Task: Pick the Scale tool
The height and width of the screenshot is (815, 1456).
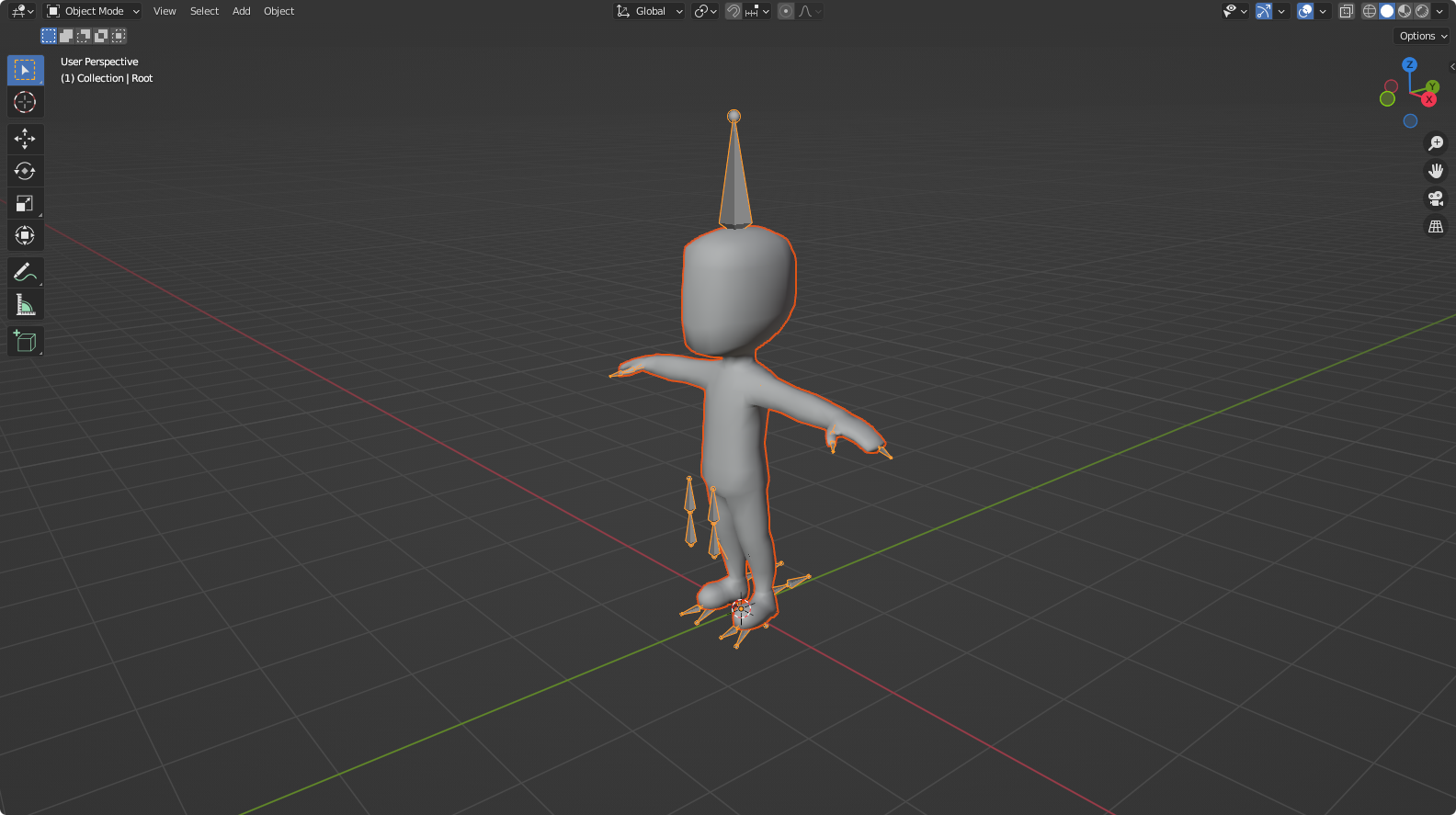Action: 25,203
